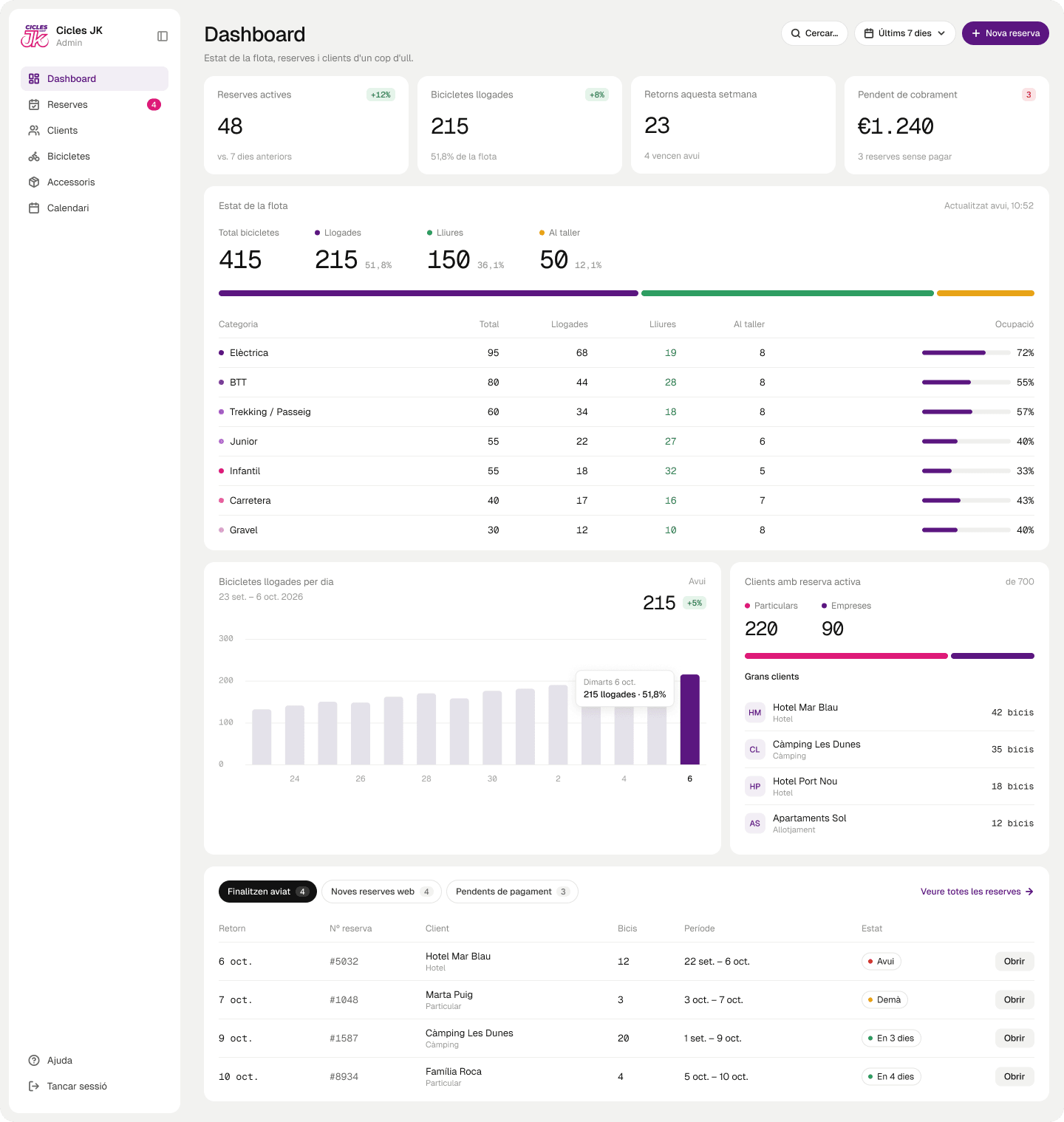Click the Elèctrica 72% occupancy bar
Image resolution: width=1064 pixels, height=1122 pixels.
[x=966, y=353]
